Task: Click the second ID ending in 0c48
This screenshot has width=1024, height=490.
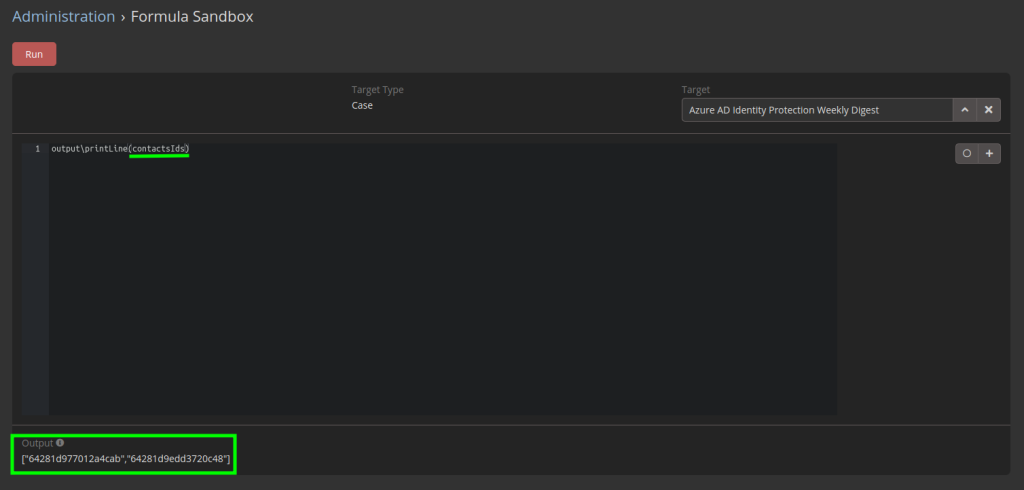Action: click(176, 459)
